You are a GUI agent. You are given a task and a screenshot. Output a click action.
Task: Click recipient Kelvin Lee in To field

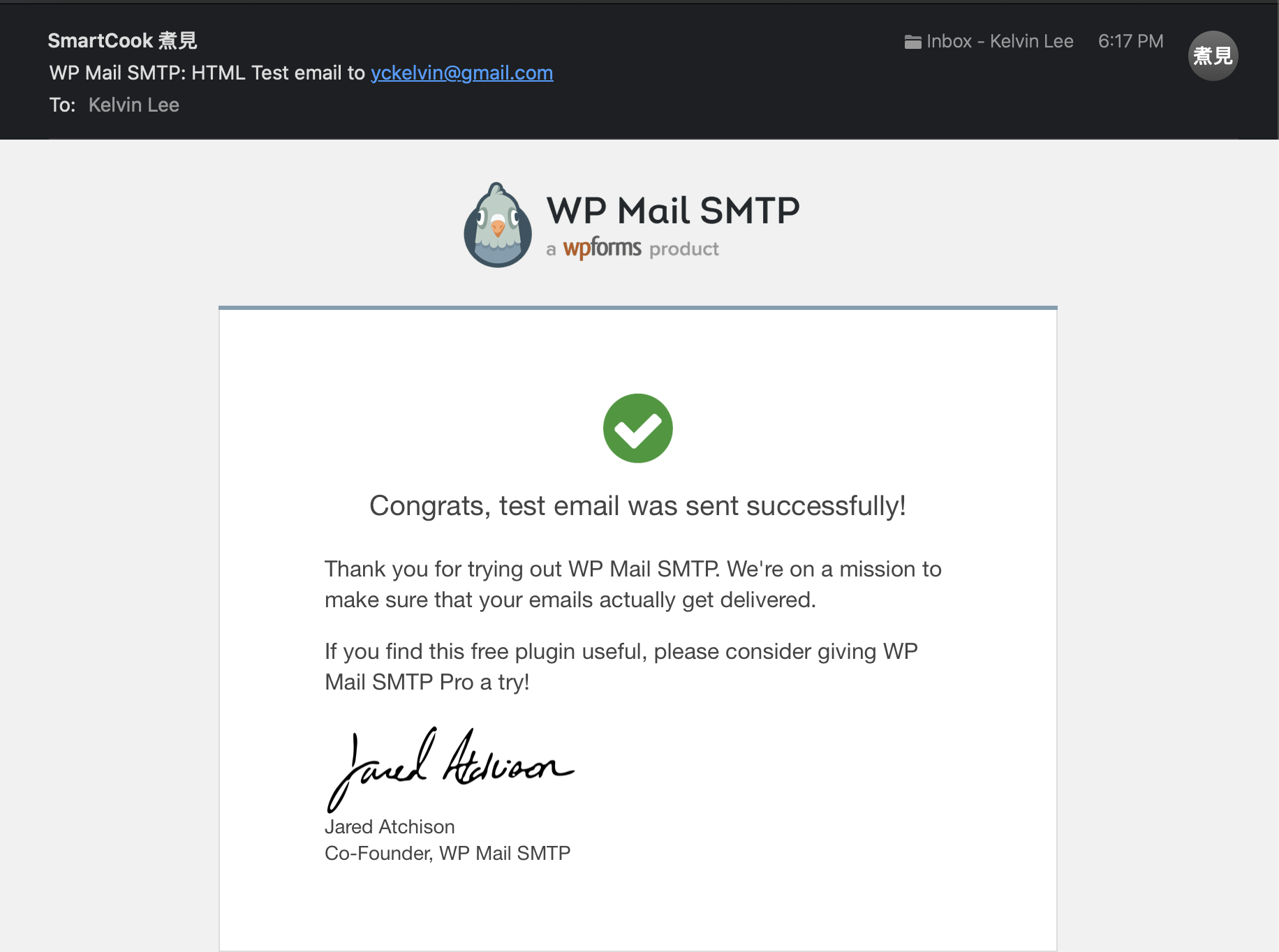pyautogui.click(x=134, y=105)
